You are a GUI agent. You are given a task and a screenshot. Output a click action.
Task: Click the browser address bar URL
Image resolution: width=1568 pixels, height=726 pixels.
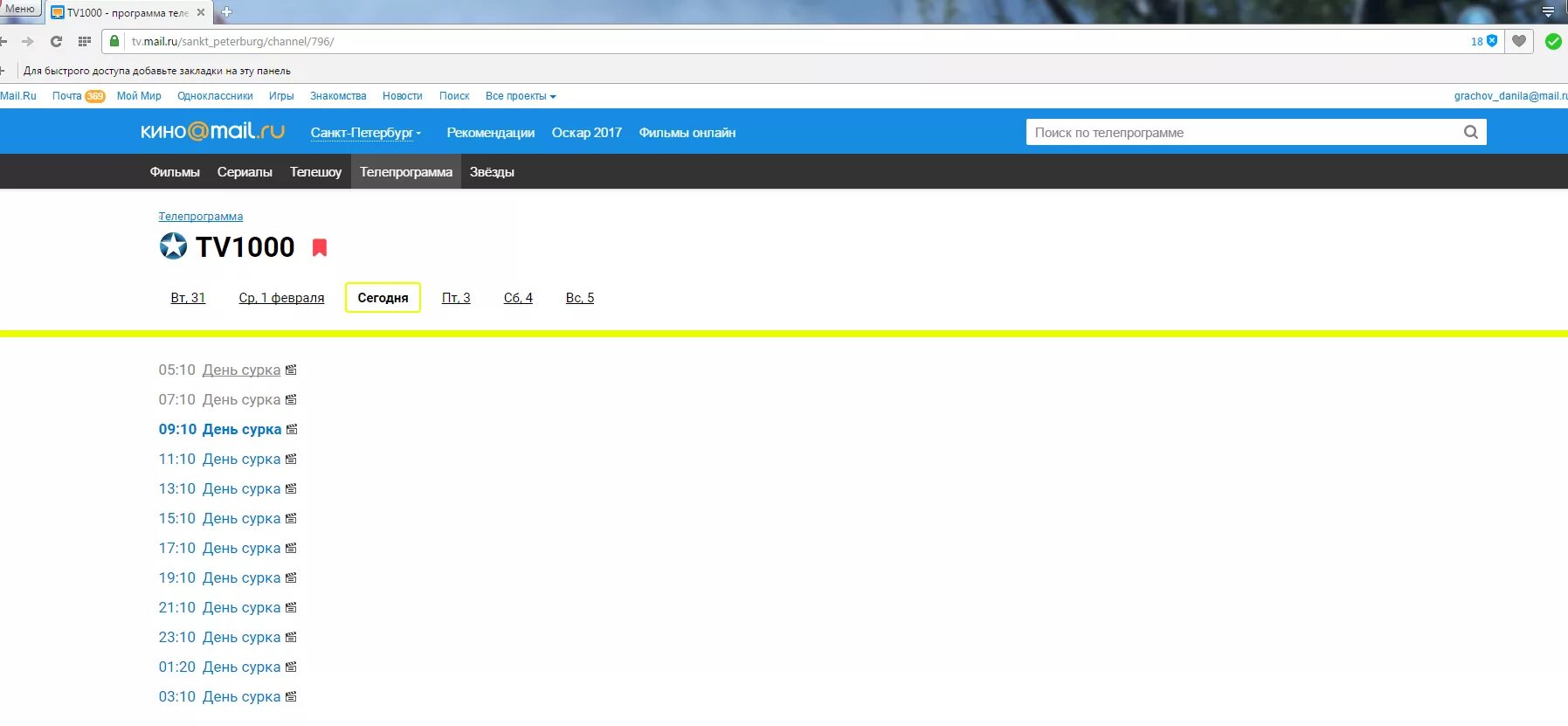pyautogui.click(x=232, y=41)
